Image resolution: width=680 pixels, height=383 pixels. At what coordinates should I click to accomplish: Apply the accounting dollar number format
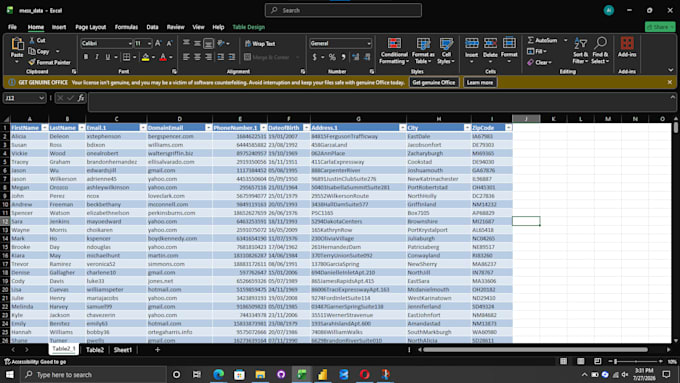pyautogui.click(x=314, y=57)
